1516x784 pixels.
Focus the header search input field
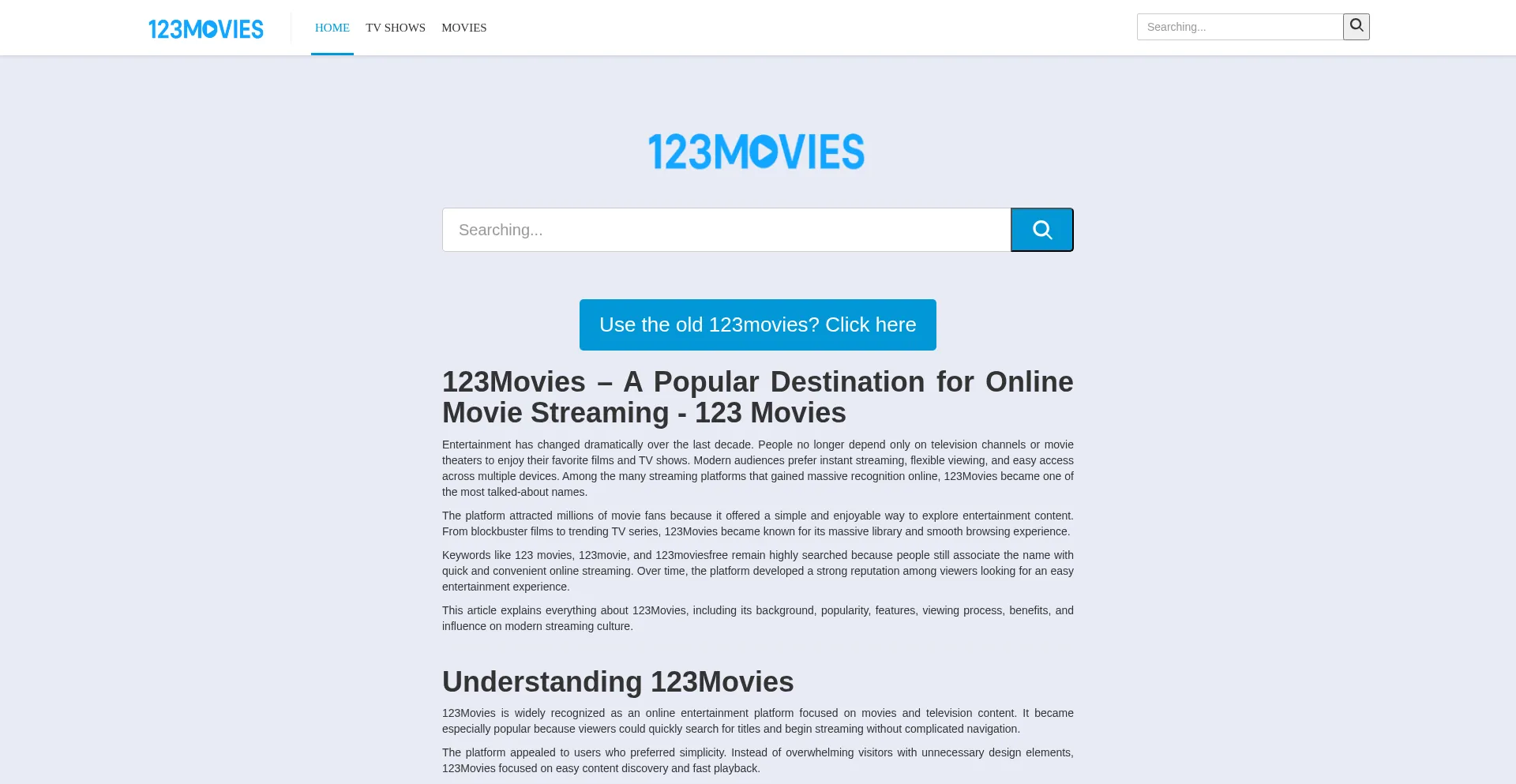[1240, 27]
